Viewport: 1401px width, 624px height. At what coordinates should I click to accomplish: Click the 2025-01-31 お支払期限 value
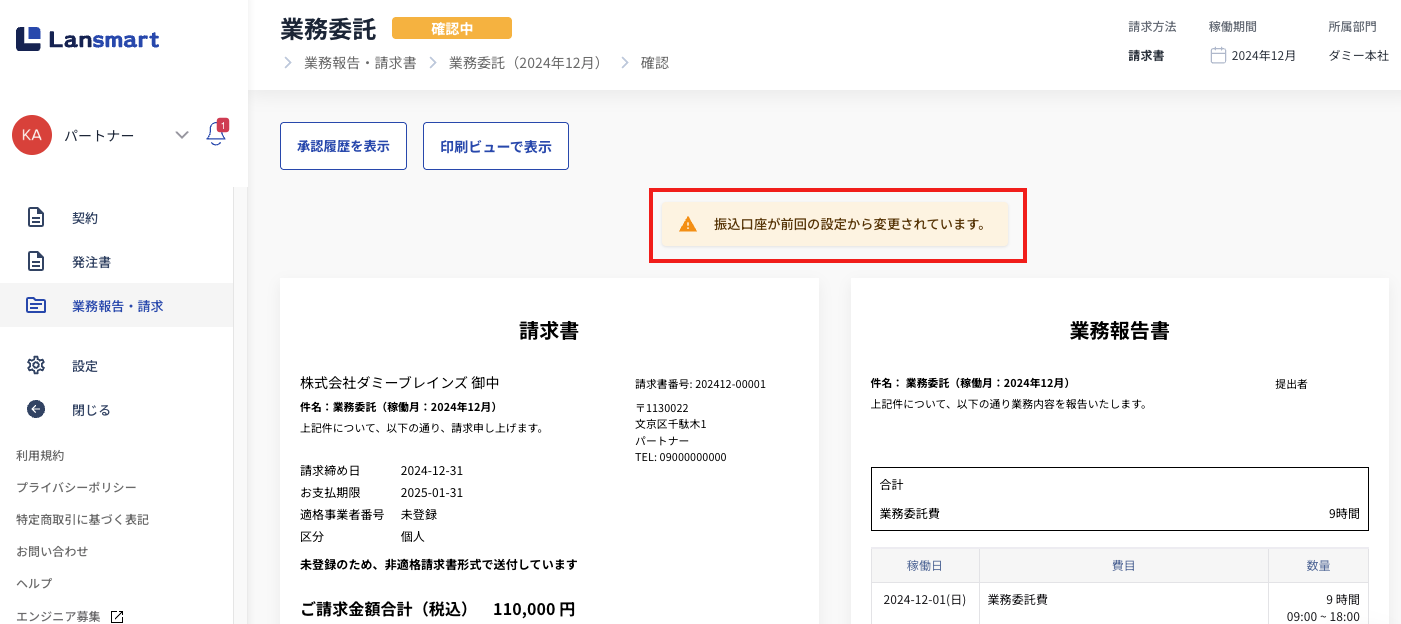432,493
